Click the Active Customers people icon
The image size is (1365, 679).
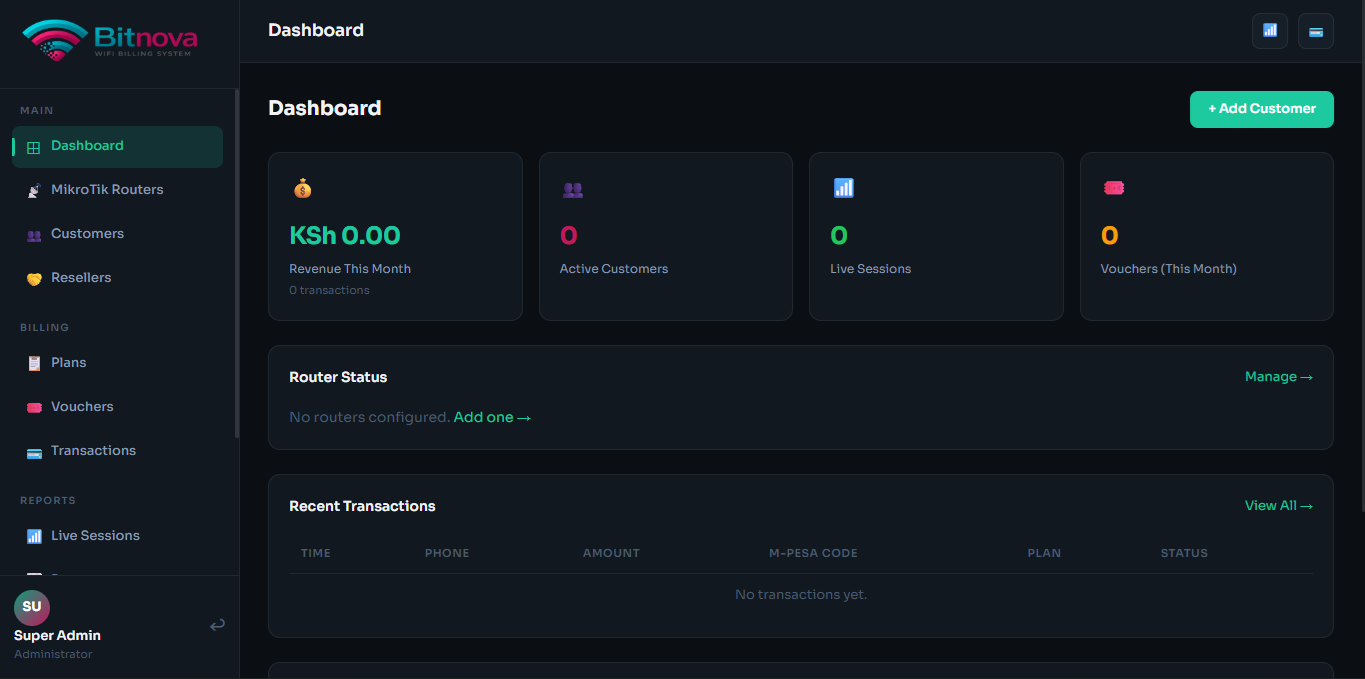point(573,188)
